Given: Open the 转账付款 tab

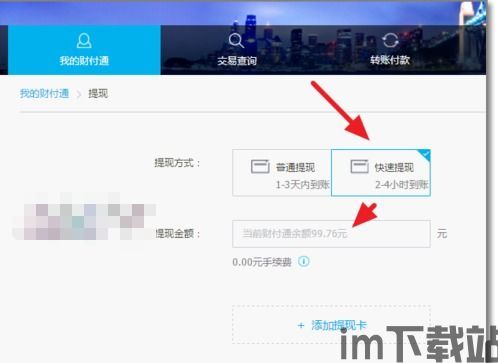Looking at the screenshot, I should point(389,50).
